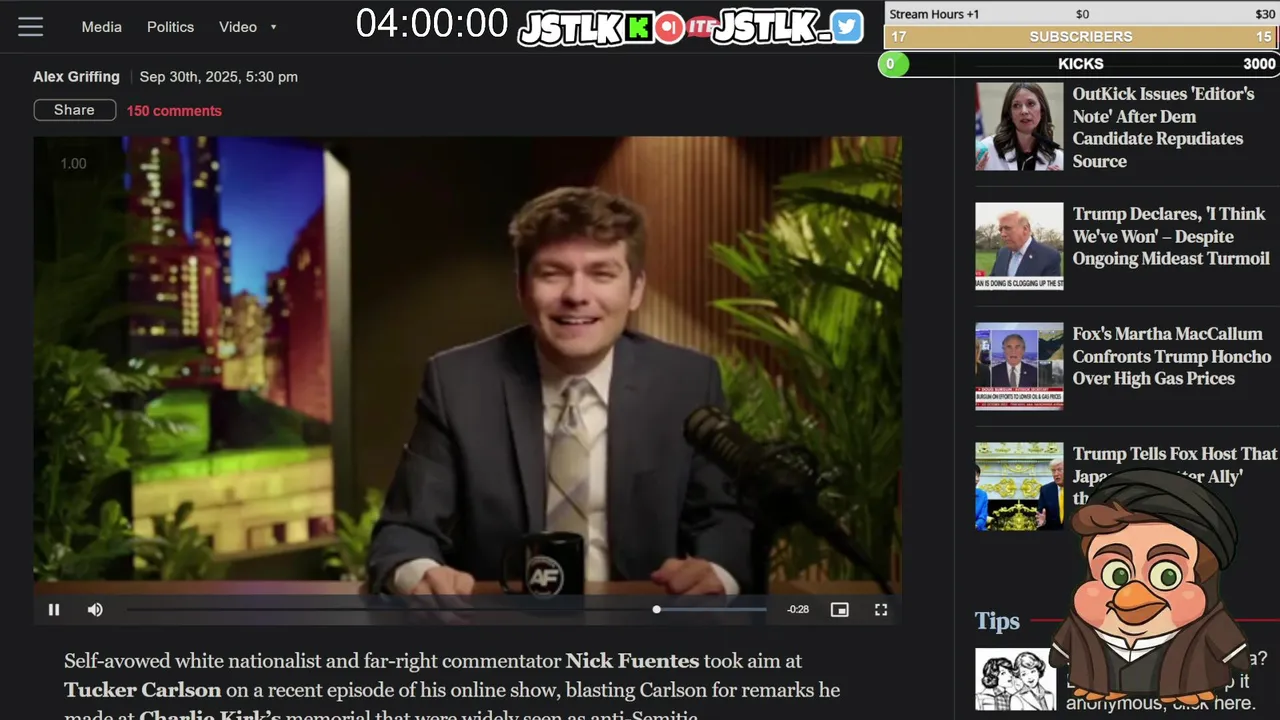Screen dimensions: 1280x720
Task: Click Trump Declares article thumbnail
Action: pos(1019,246)
